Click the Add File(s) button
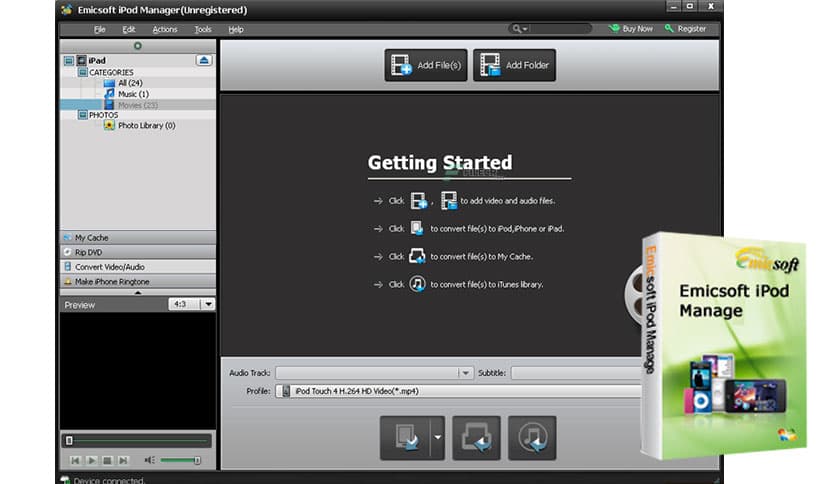This screenshot has width=836, height=484. click(425, 65)
